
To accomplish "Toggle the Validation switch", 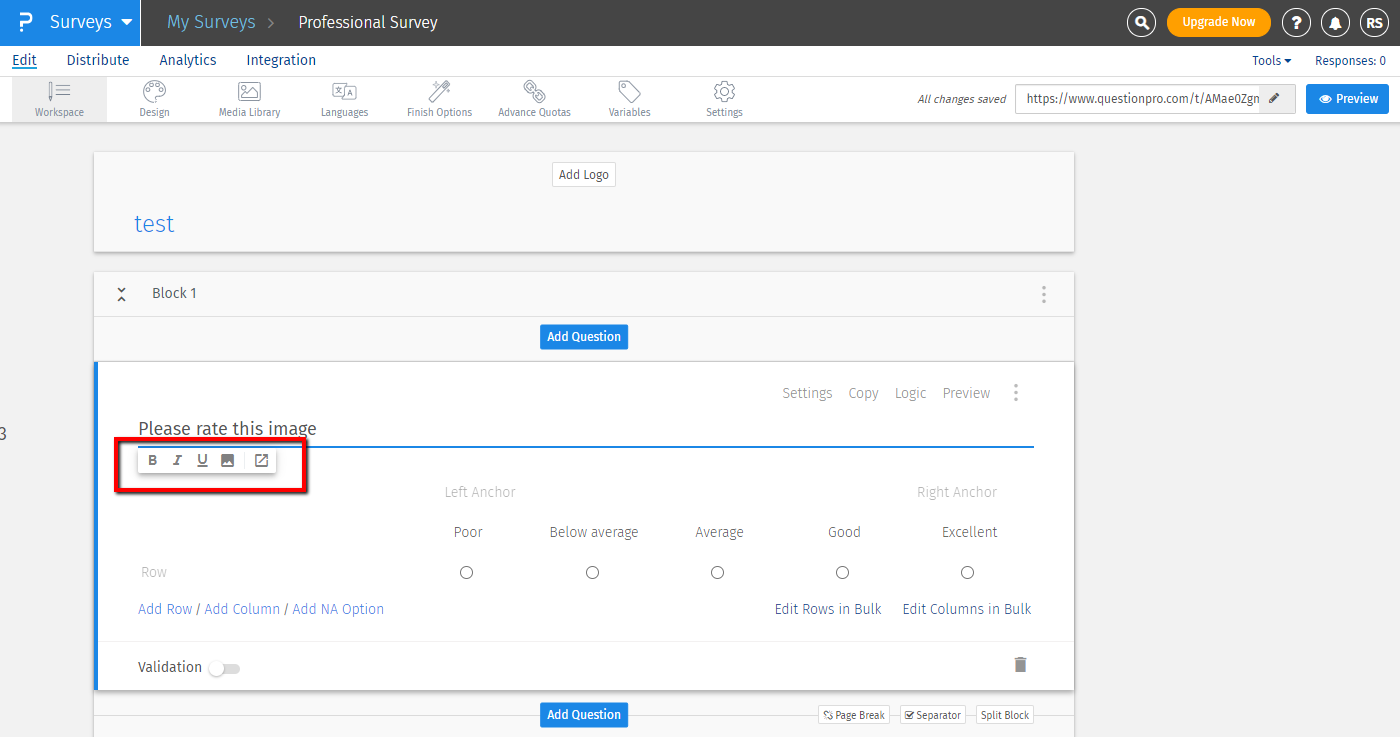I will point(224,669).
